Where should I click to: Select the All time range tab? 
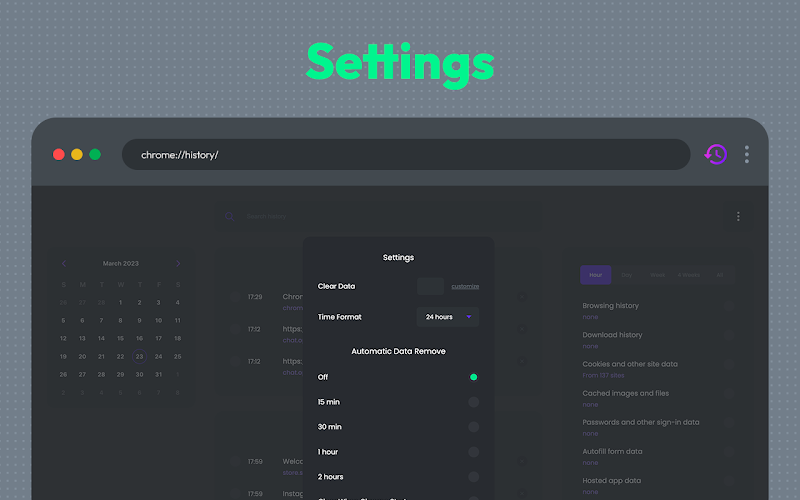(x=719, y=275)
